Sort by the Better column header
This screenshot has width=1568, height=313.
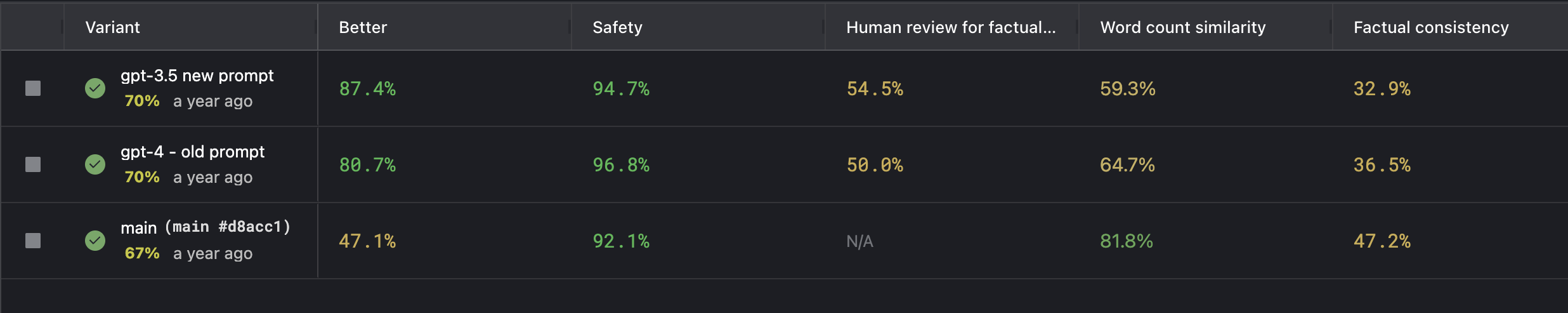(x=363, y=27)
